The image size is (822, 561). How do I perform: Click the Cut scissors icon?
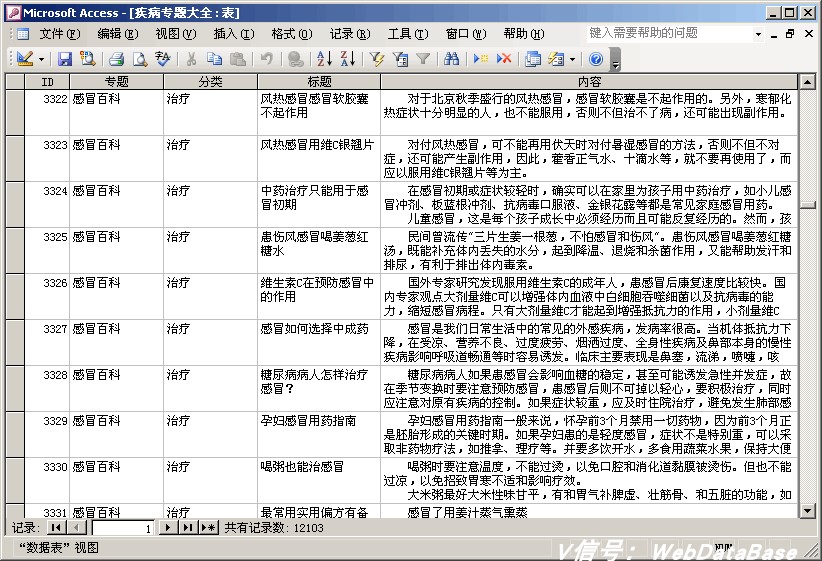coord(191,59)
